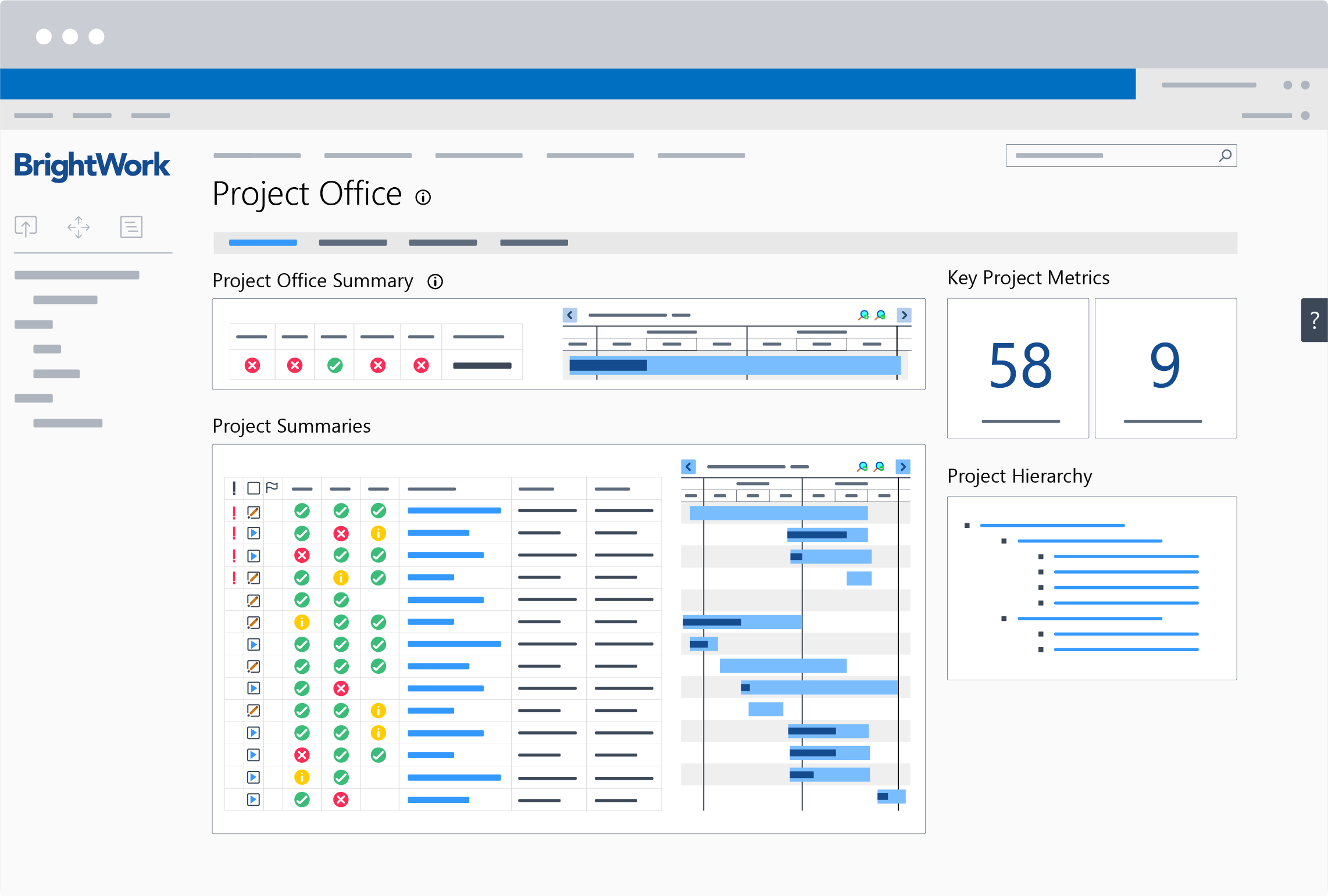Select the first highlighted tab under Project Office
This screenshot has width=1328, height=896.
point(263,242)
